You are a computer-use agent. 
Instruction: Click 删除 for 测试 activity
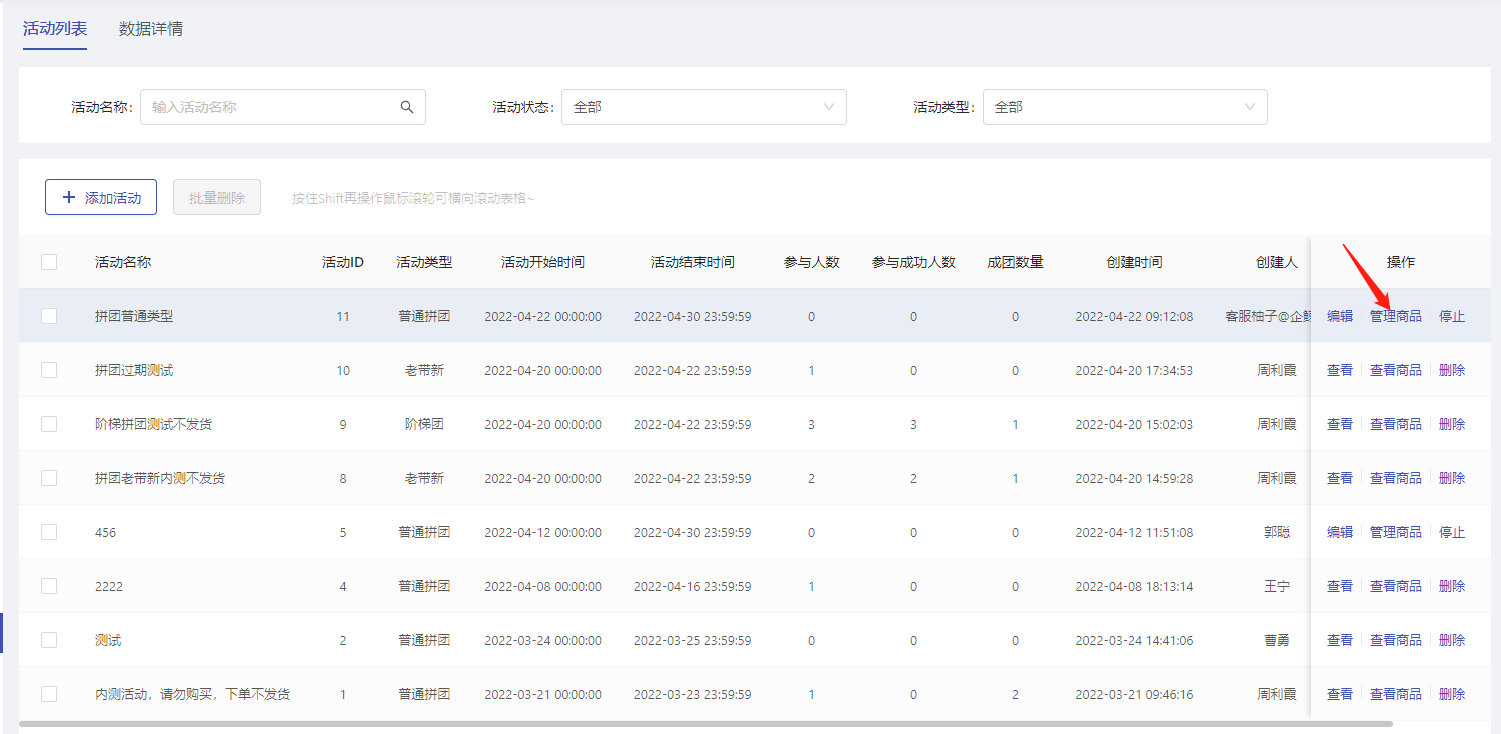(1452, 640)
